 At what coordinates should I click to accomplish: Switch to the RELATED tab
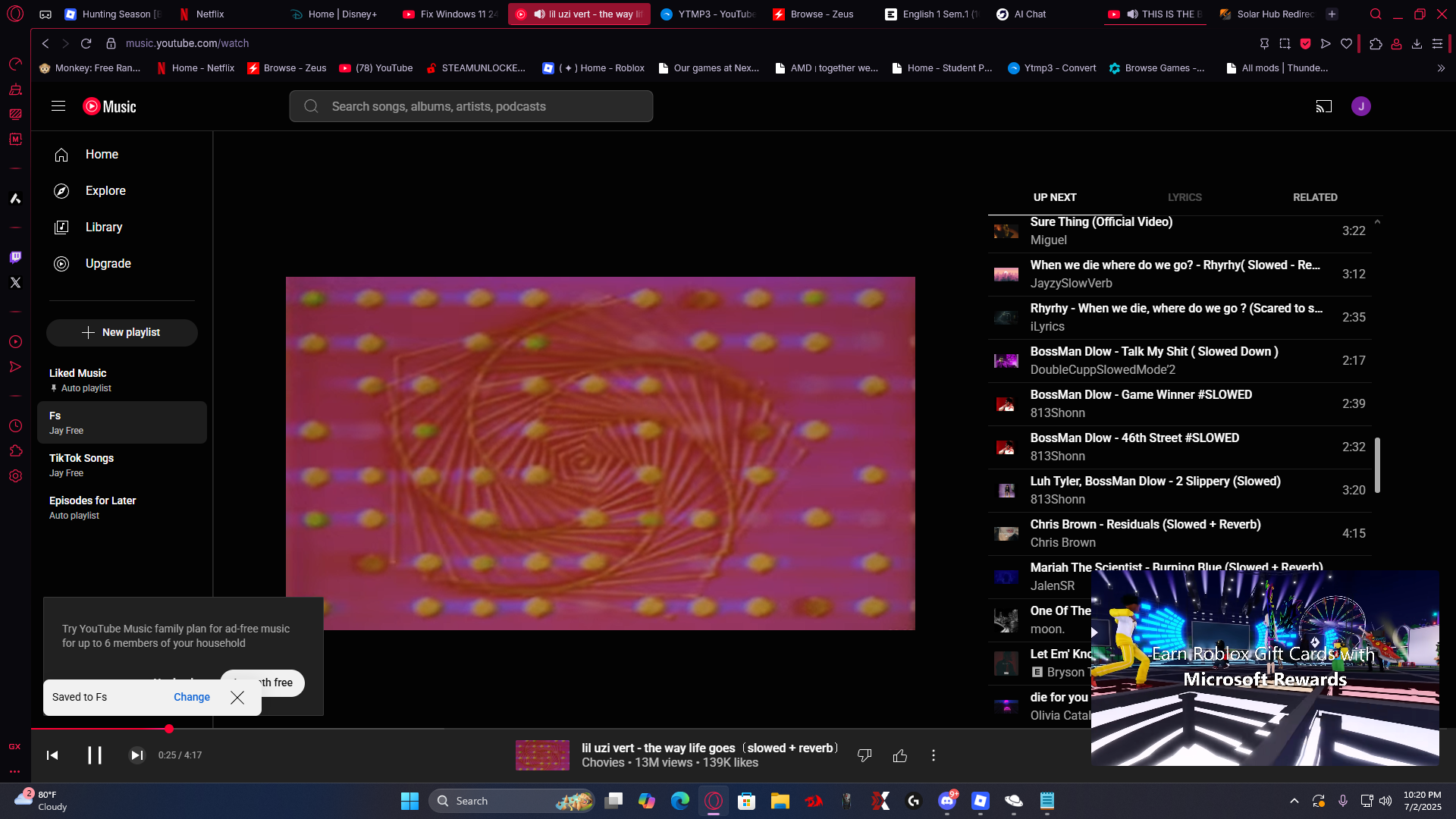1315,197
